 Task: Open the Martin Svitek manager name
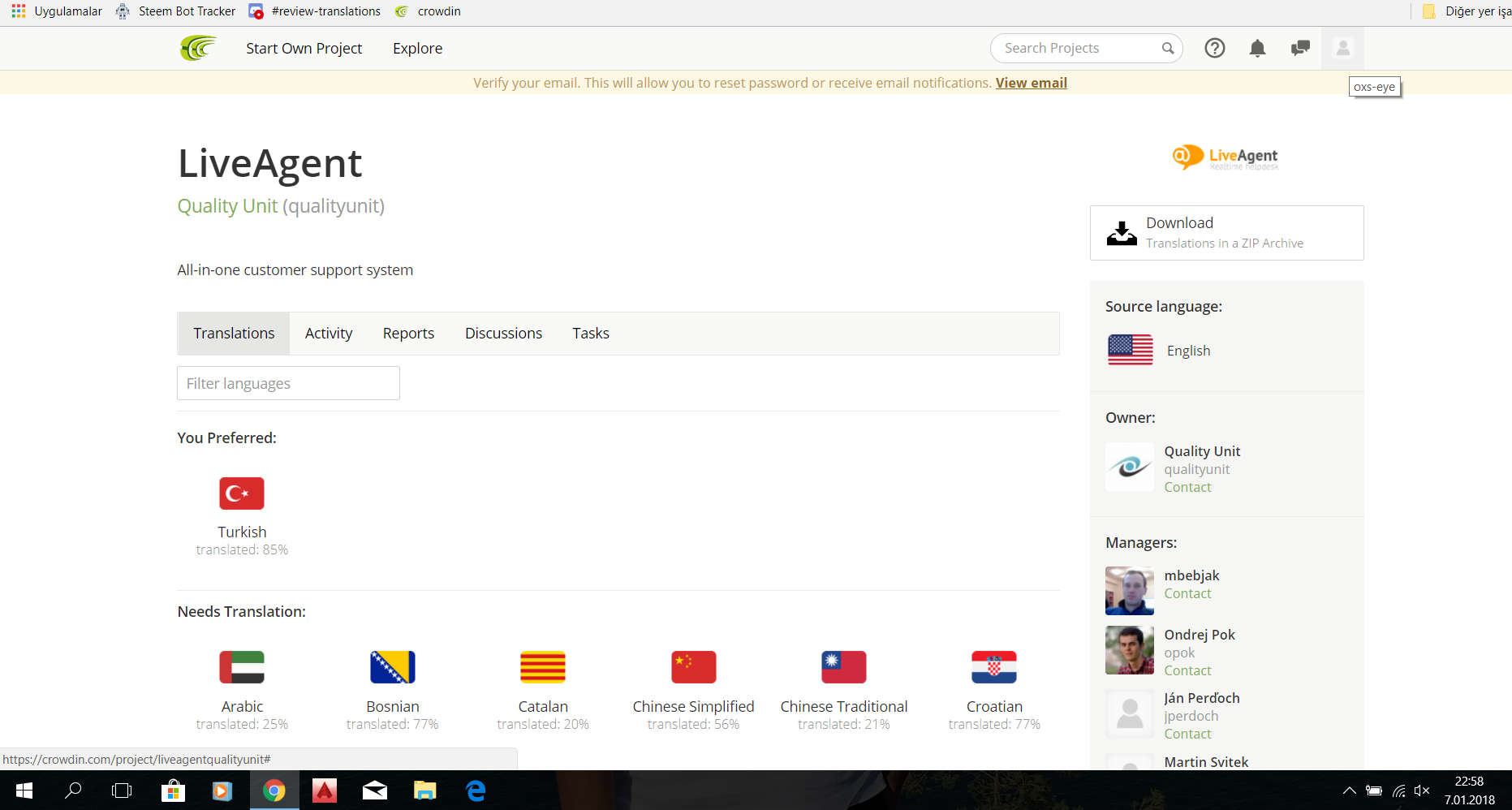click(x=1206, y=762)
